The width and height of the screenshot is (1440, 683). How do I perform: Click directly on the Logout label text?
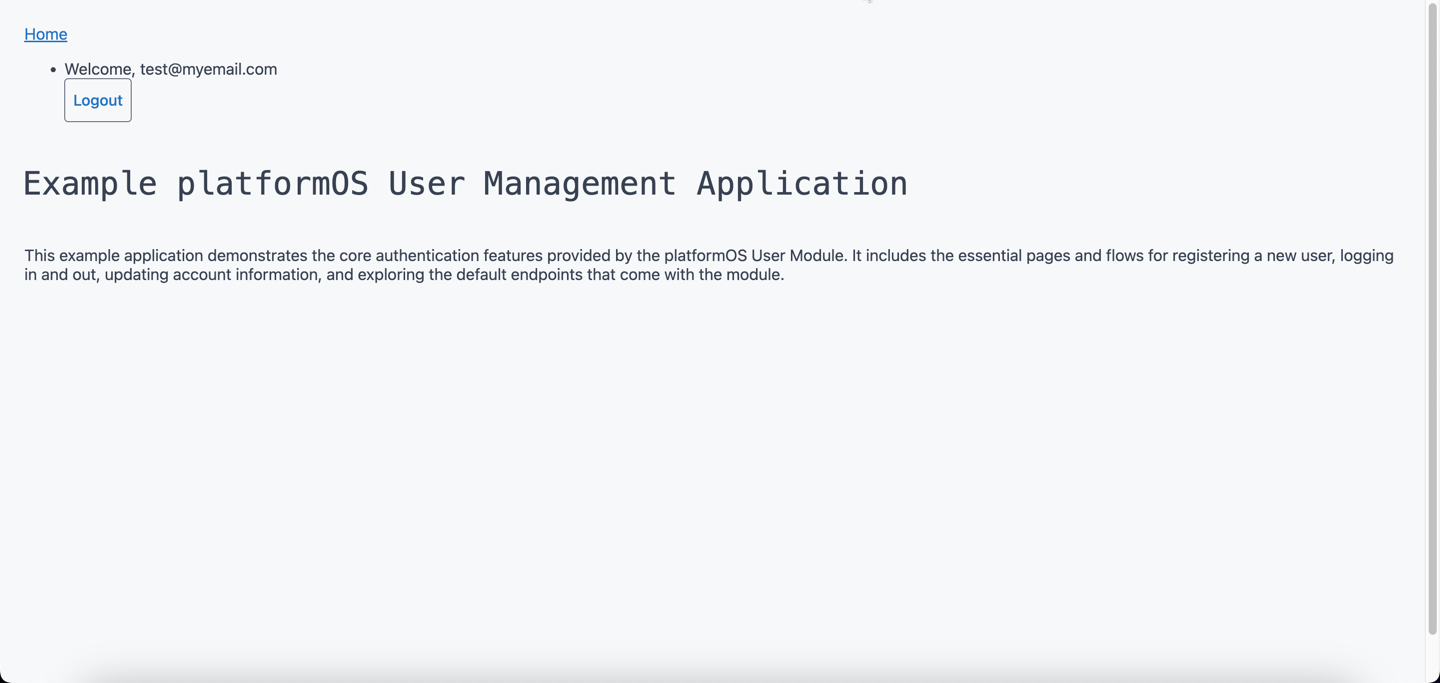pyautogui.click(x=97, y=100)
